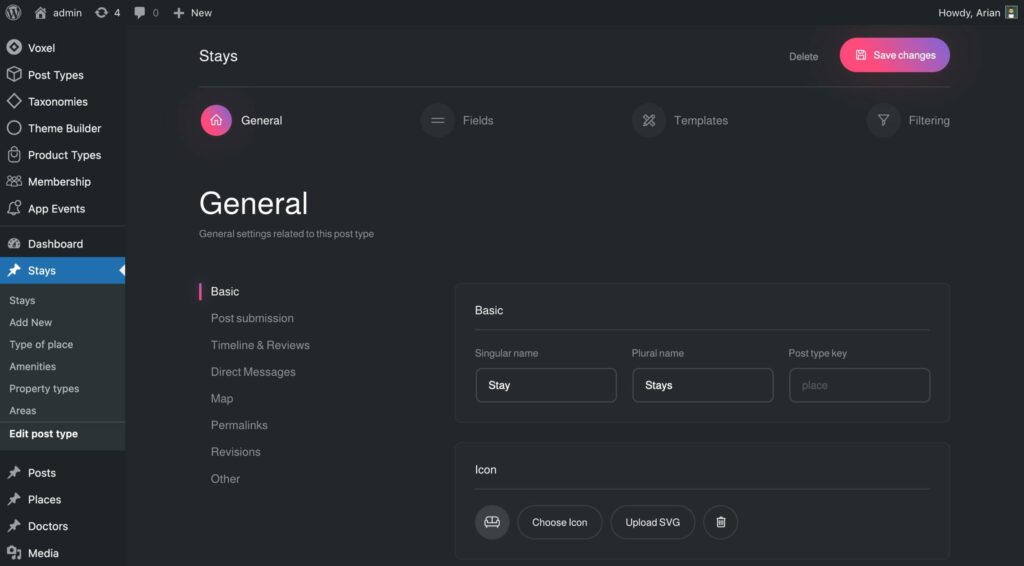1024x566 pixels.
Task: Click the Fields step icon
Action: click(437, 121)
